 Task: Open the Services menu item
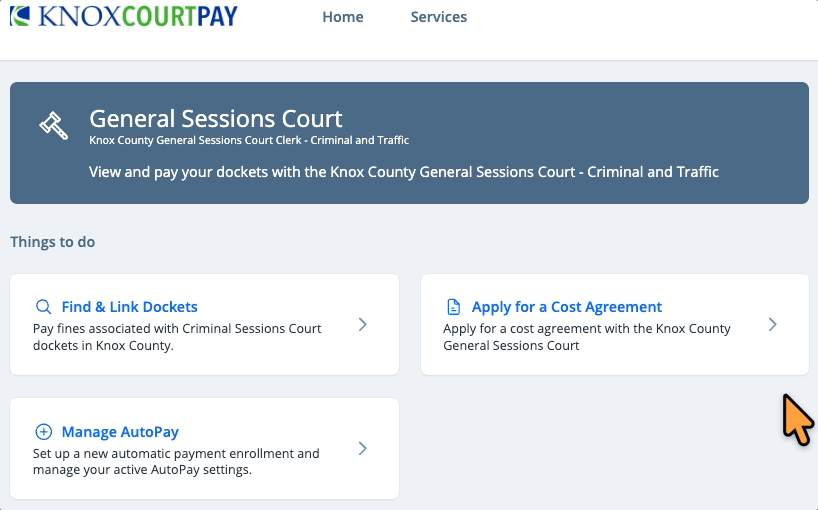pos(439,17)
